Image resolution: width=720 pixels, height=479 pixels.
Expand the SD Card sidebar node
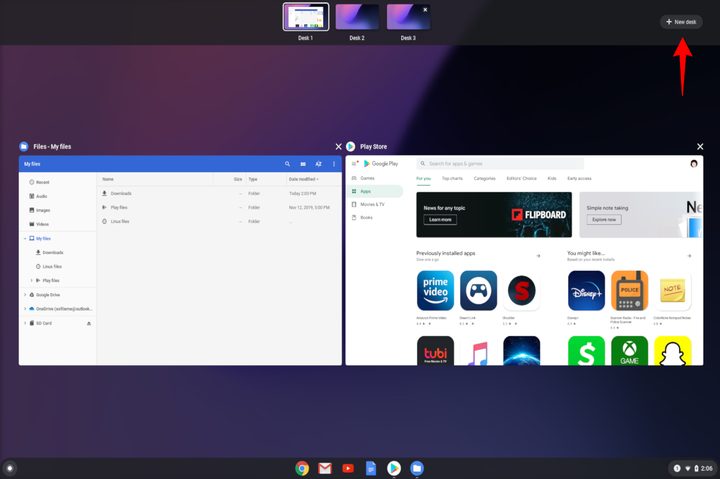click(25, 323)
